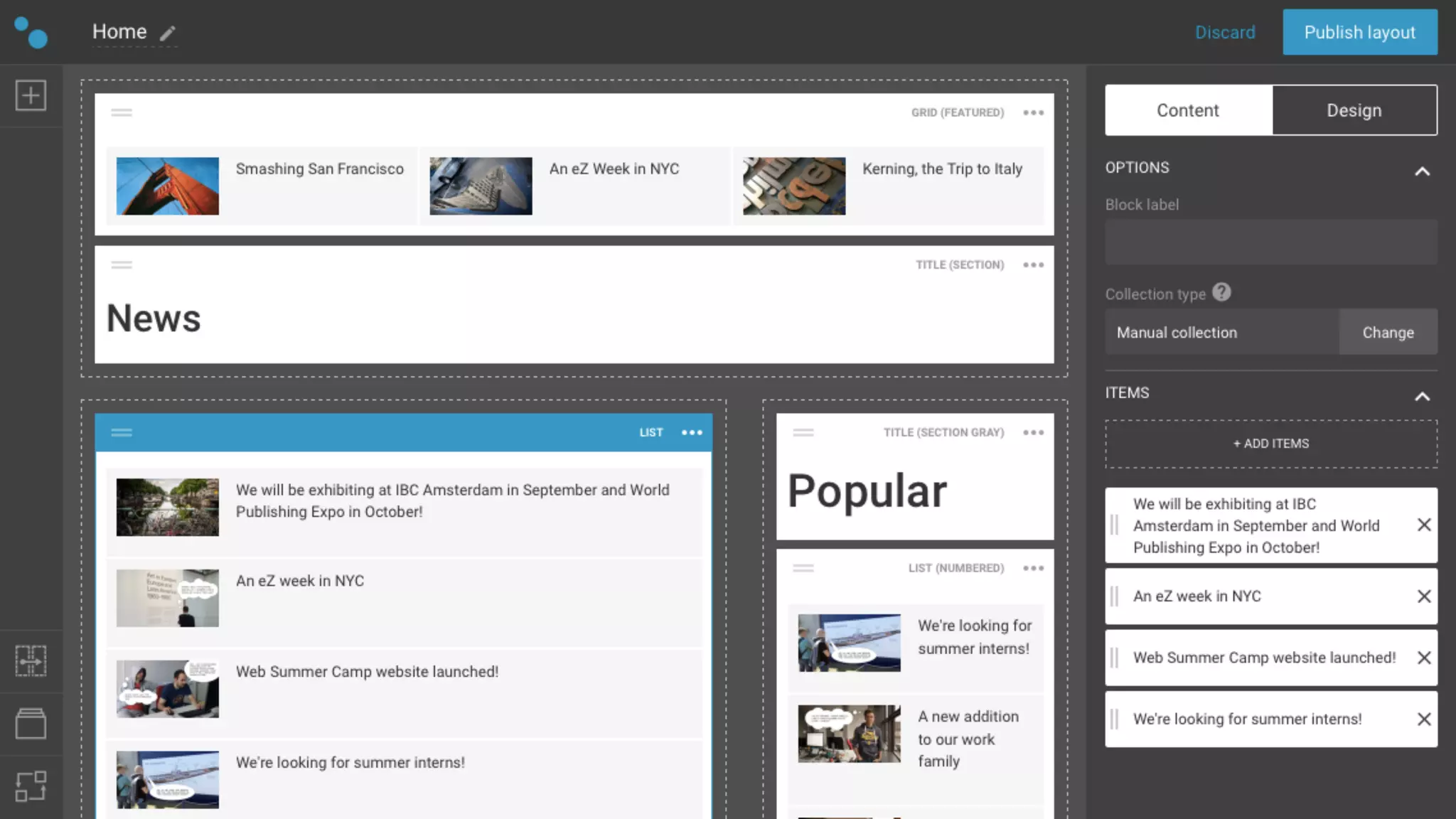Screen dimensions: 1456x819
Task: Click the summer interns item reorder handle in panel
Action: pos(1115,719)
